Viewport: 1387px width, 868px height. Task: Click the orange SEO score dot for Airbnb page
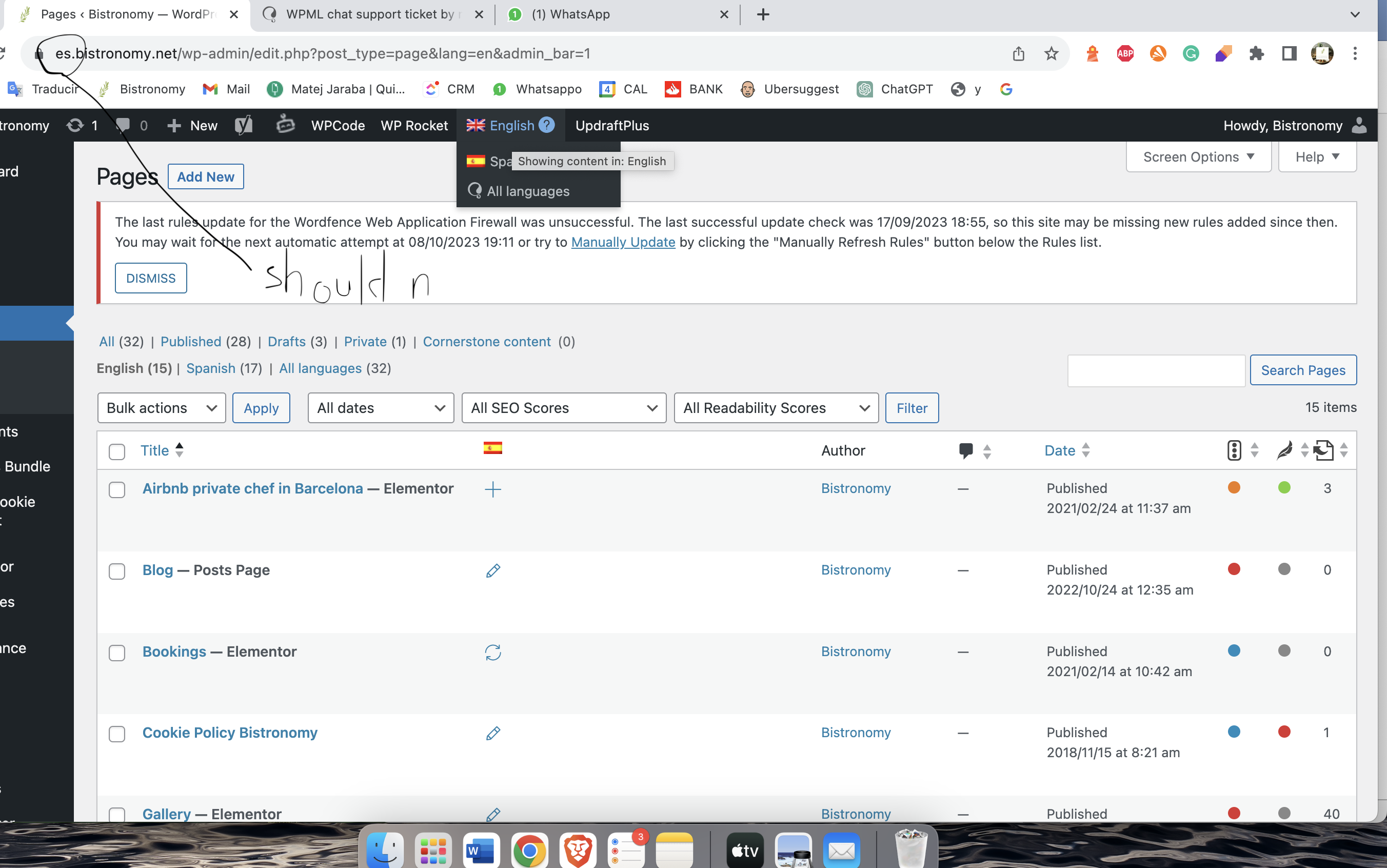pyautogui.click(x=1234, y=487)
